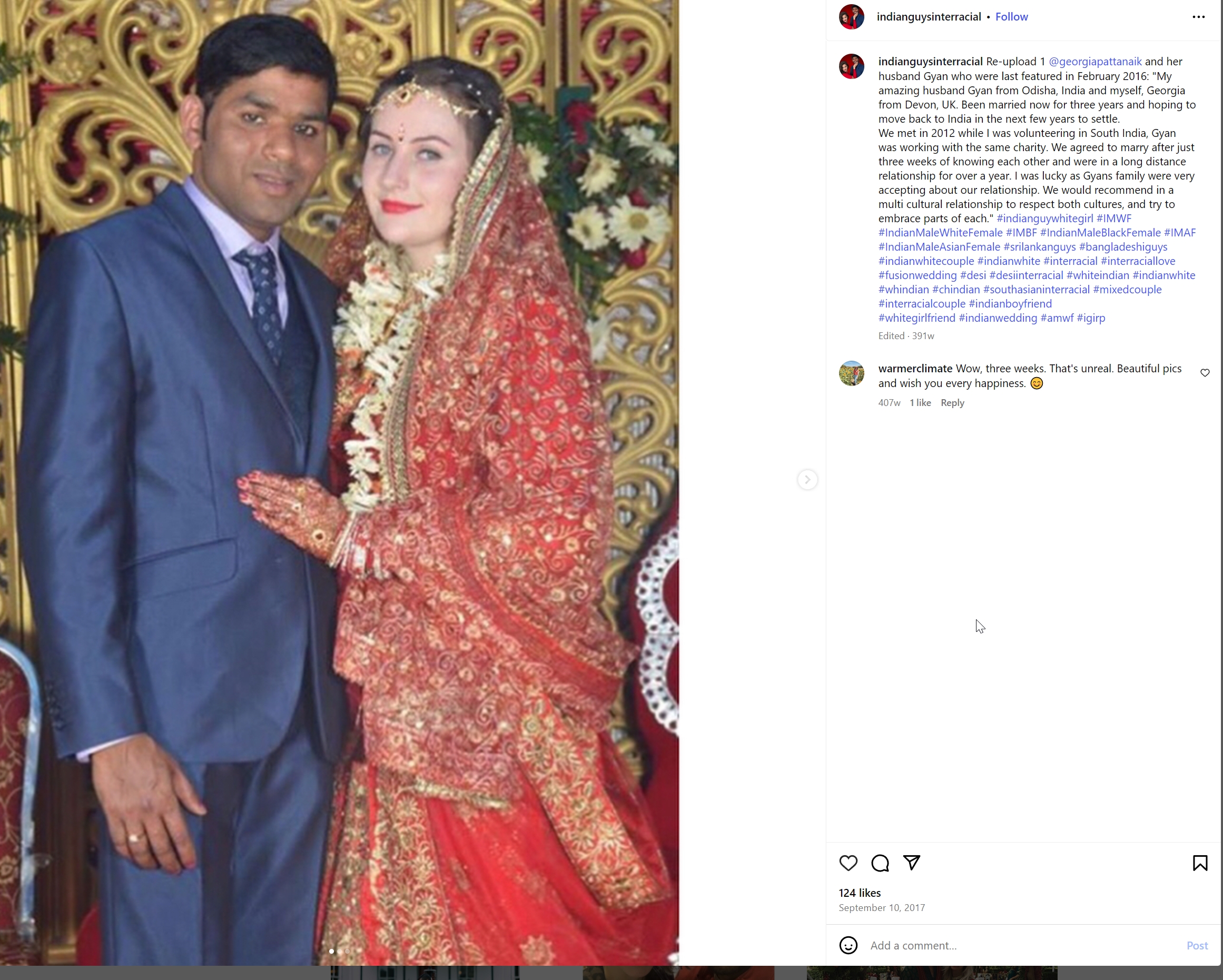Advance to the next photo with arrow
1223x980 pixels.
[807, 480]
